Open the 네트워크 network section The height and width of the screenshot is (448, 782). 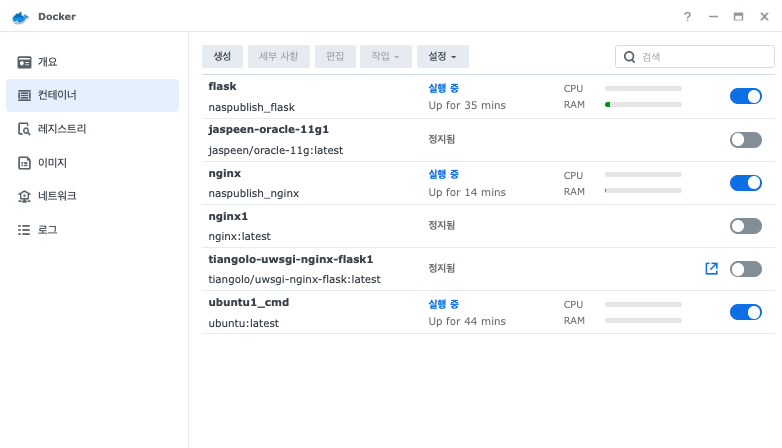click(92, 196)
